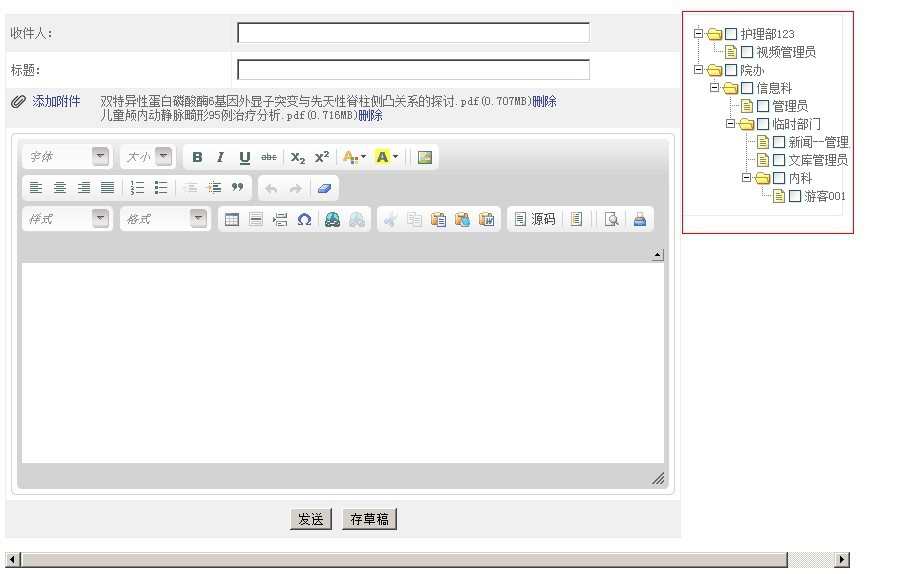Insert a page break
Image resolution: width=904 pixels, height=574 pixels.
[280, 219]
